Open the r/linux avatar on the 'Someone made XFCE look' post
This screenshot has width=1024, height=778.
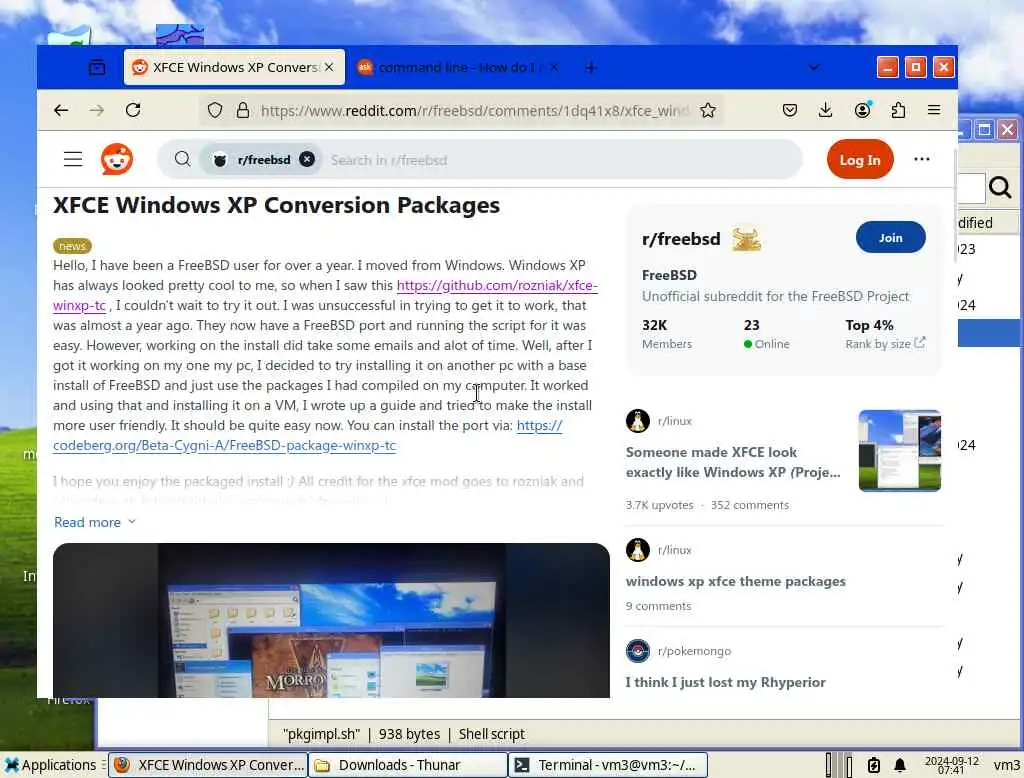click(x=637, y=421)
